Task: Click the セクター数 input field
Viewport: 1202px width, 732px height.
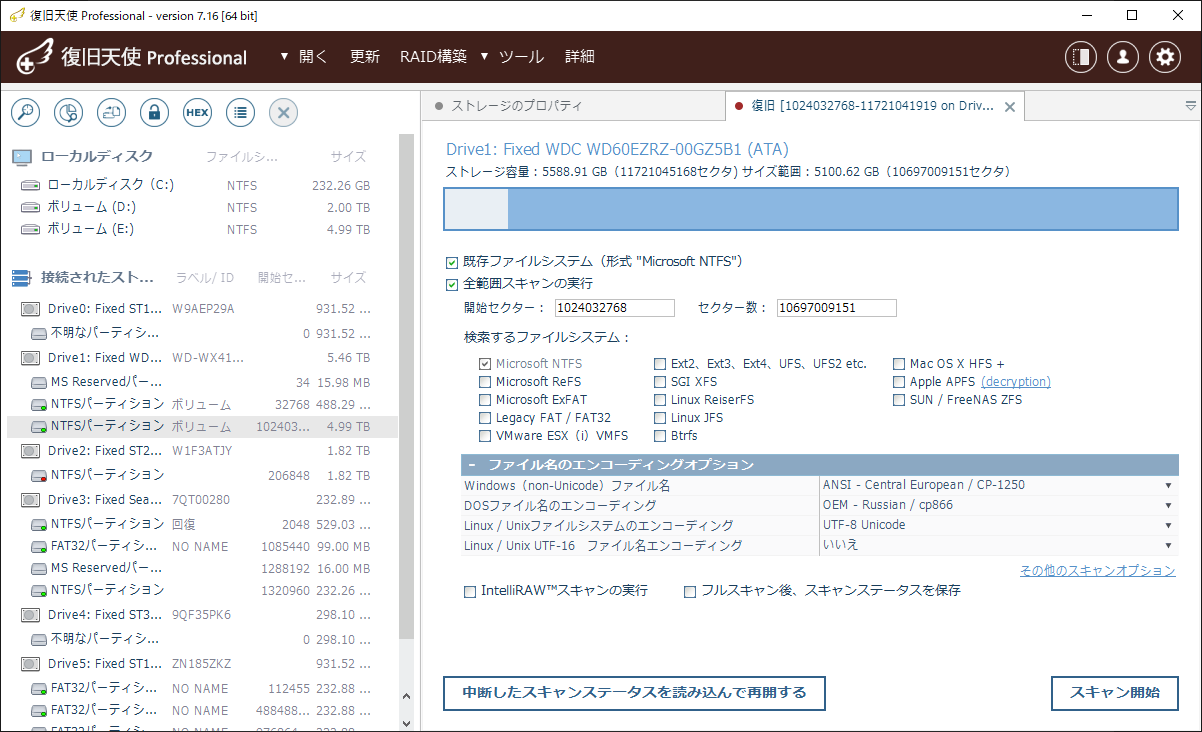Action: point(836,308)
